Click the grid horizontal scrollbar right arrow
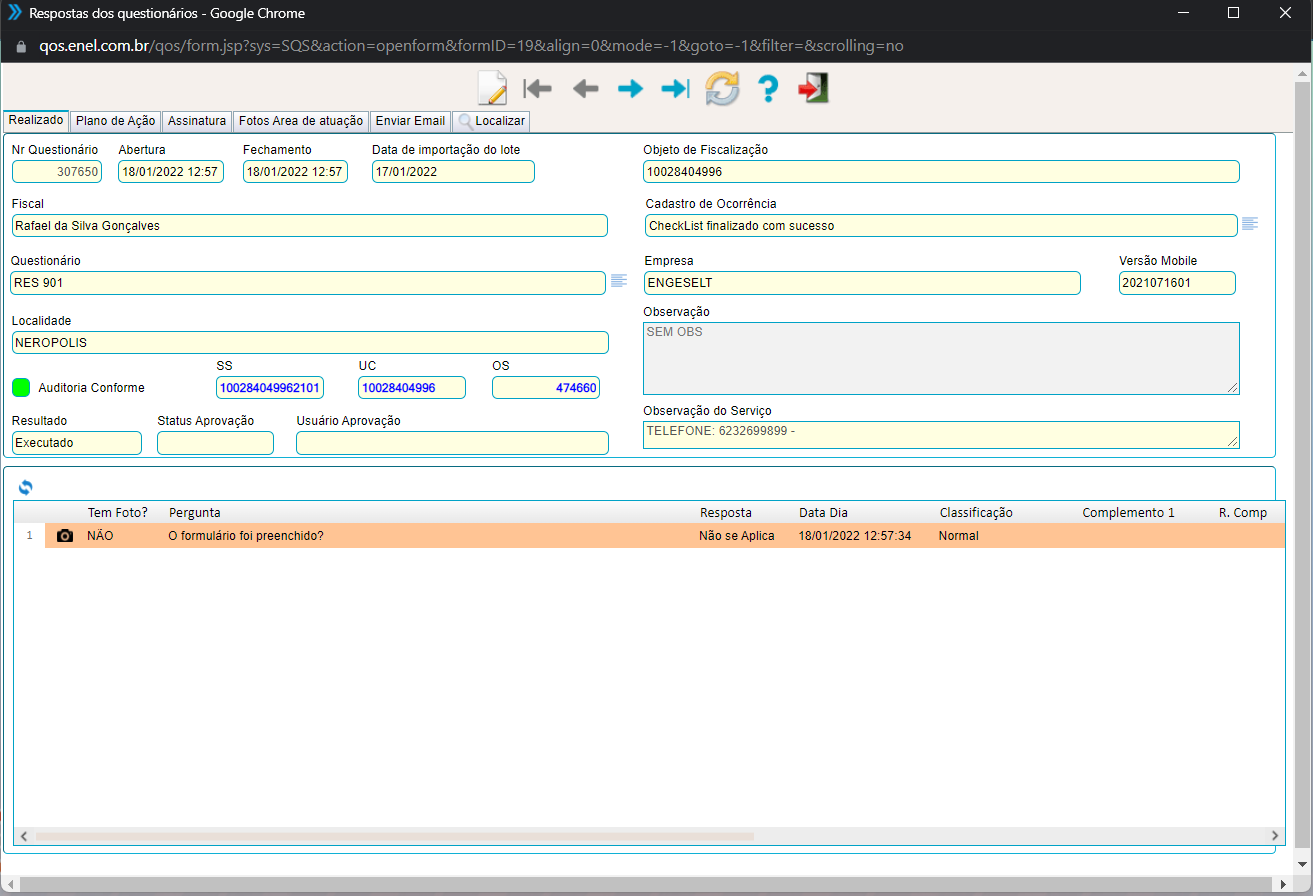 tap(1275, 836)
